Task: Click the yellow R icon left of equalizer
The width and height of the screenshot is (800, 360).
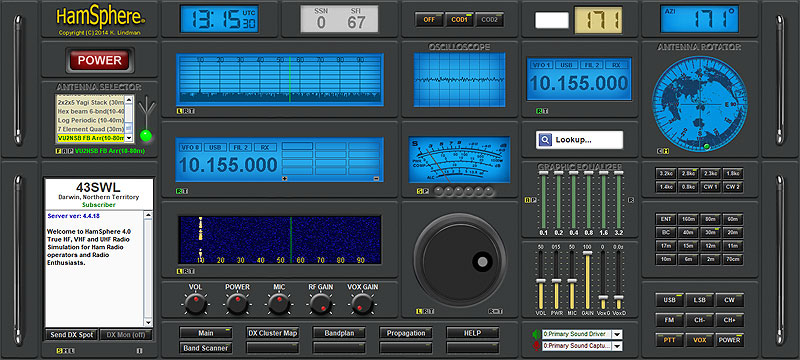Action: click(x=528, y=200)
